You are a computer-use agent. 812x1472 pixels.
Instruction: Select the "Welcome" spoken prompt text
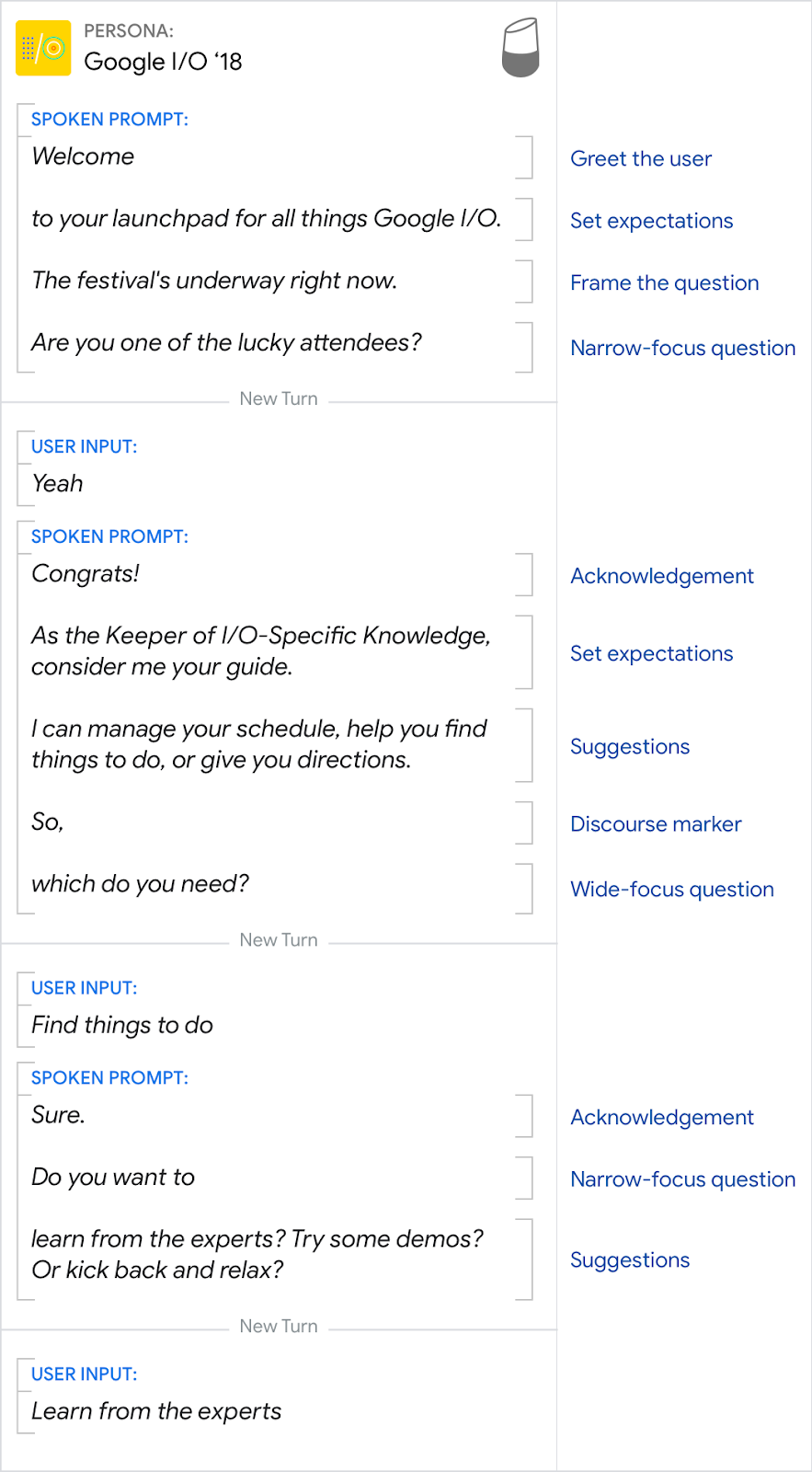pyautogui.click(x=83, y=156)
